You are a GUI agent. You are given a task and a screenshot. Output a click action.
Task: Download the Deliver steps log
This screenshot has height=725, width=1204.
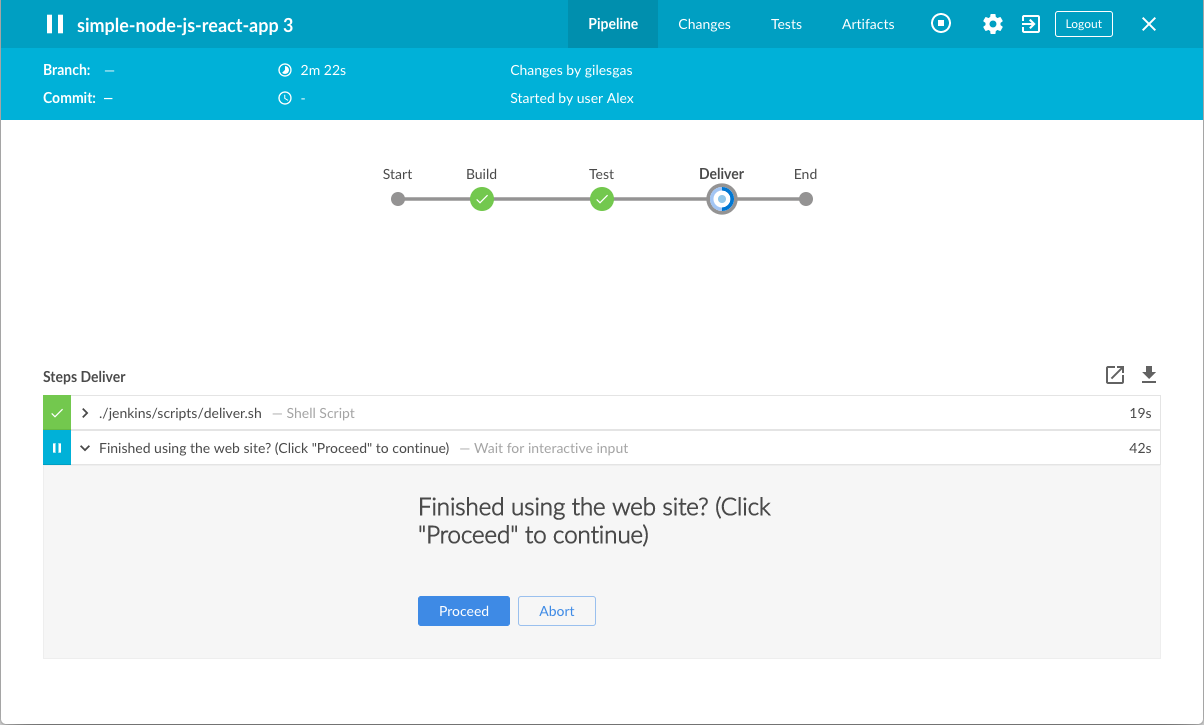1149,375
